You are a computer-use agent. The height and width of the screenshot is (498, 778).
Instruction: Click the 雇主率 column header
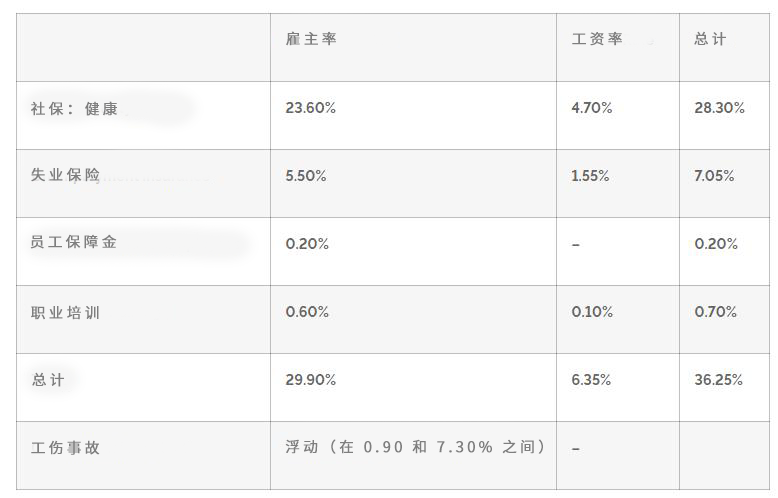311,39
